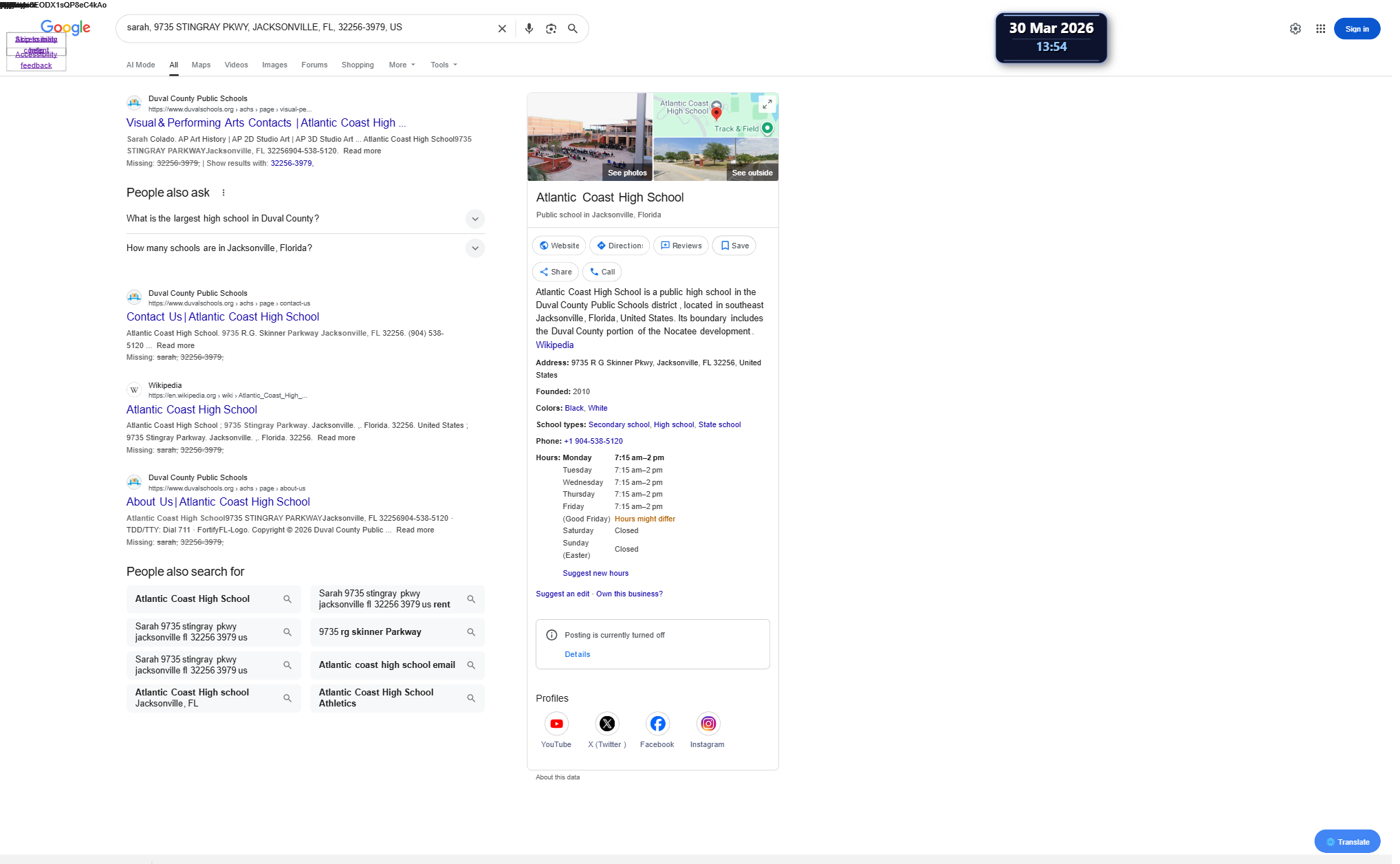1400x864 pixels.
Task: Click the Sign in button
Action: 1356,29
